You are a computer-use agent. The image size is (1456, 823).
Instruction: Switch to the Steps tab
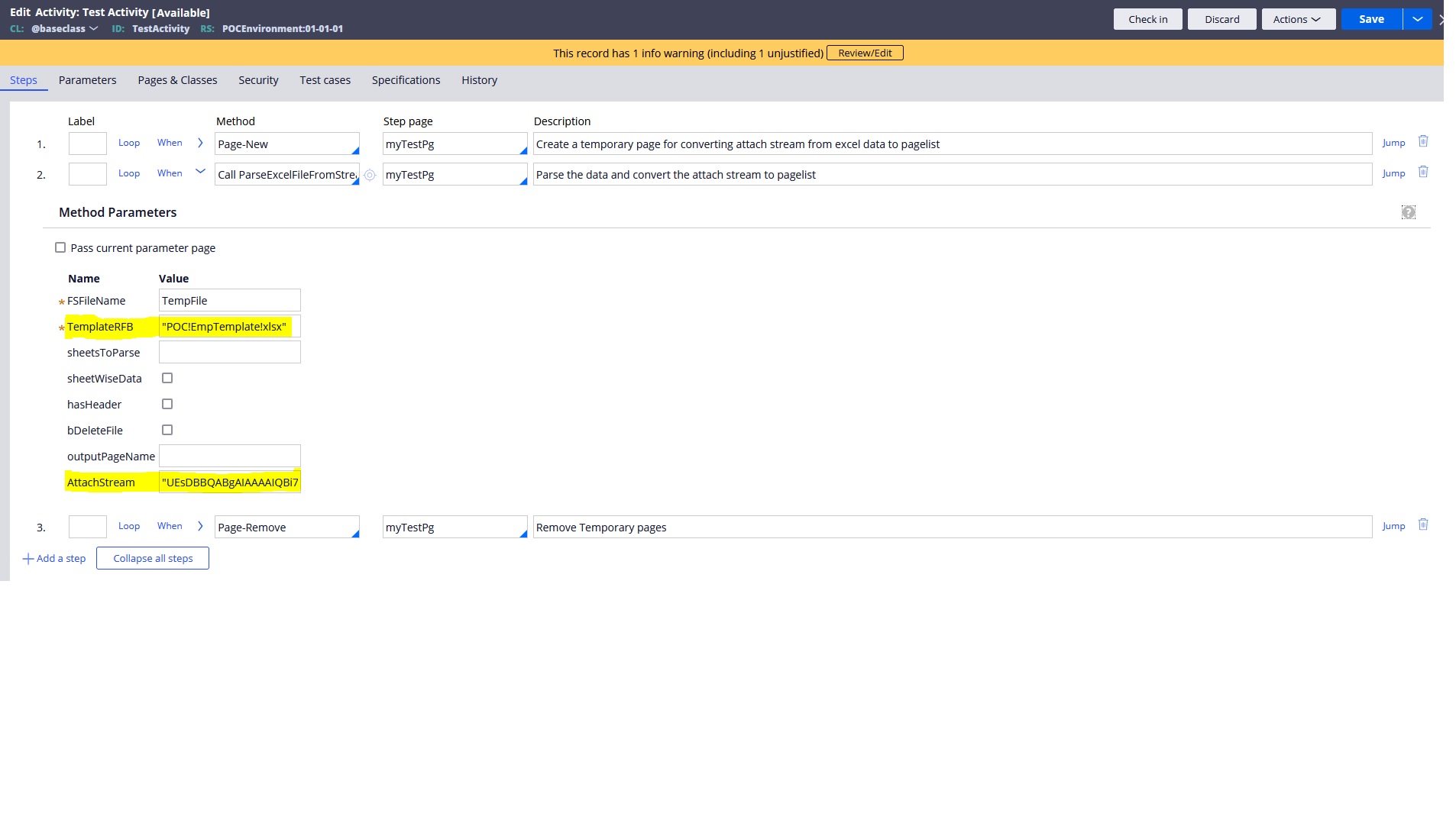coord(24,80)
